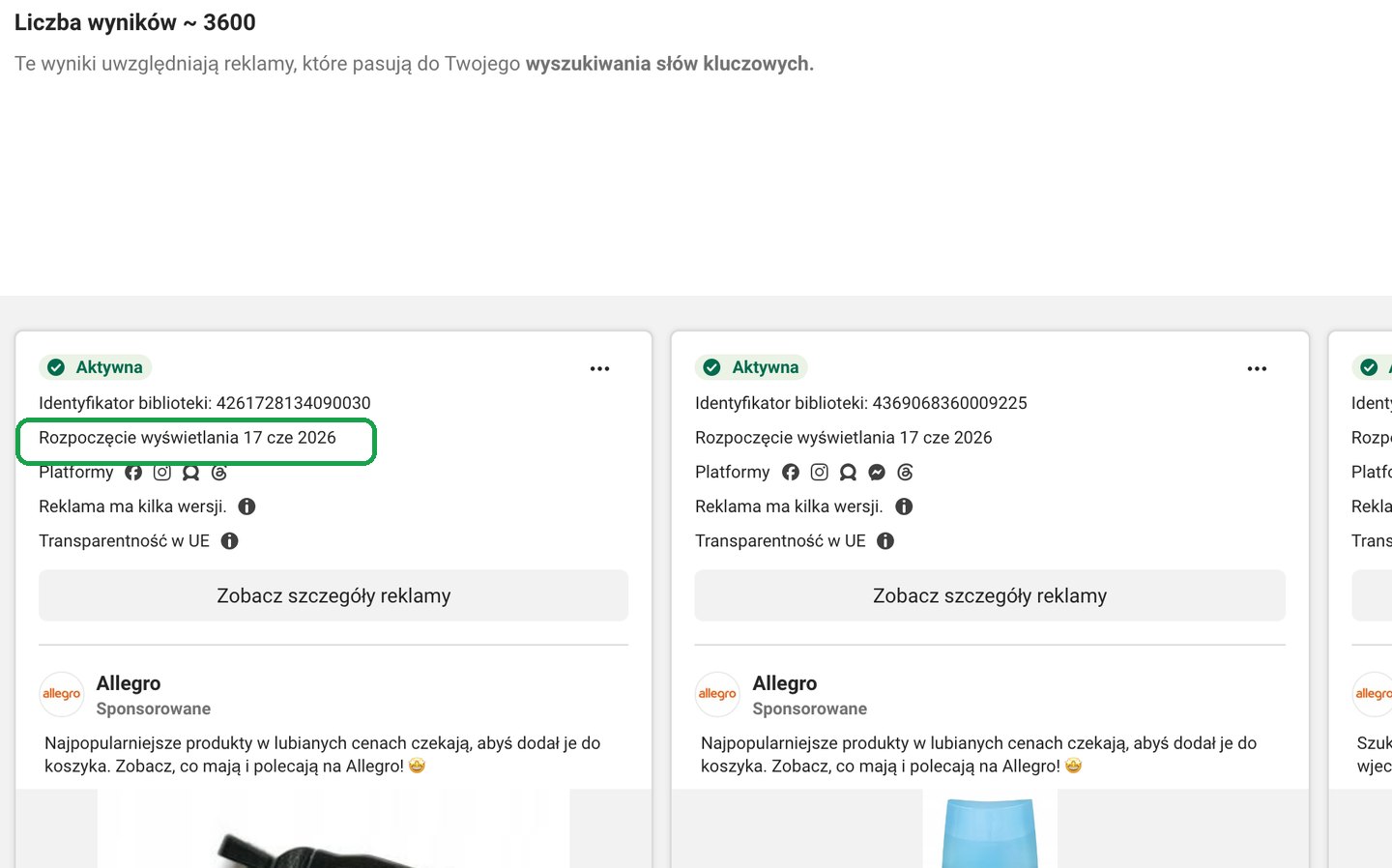Viewport: 1392px width, 868px height.
Task: Click Instagram platform icon in first ad
Action: [162, 472]
